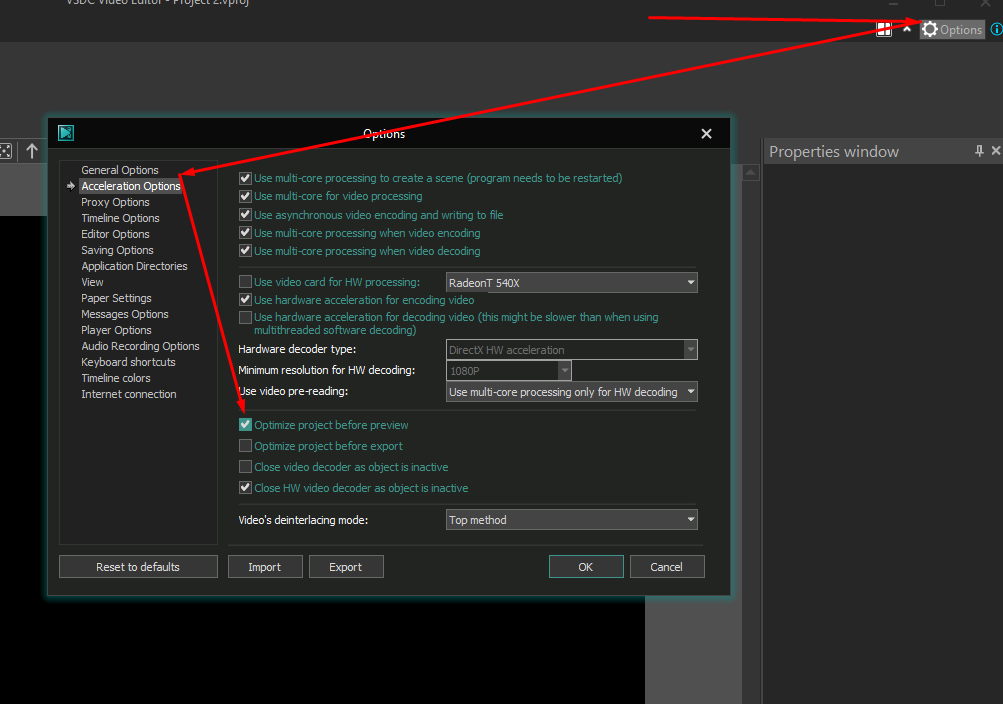Select General Options in the list
This screenshot has height=704, width=1003.
(x=120, y=170)
